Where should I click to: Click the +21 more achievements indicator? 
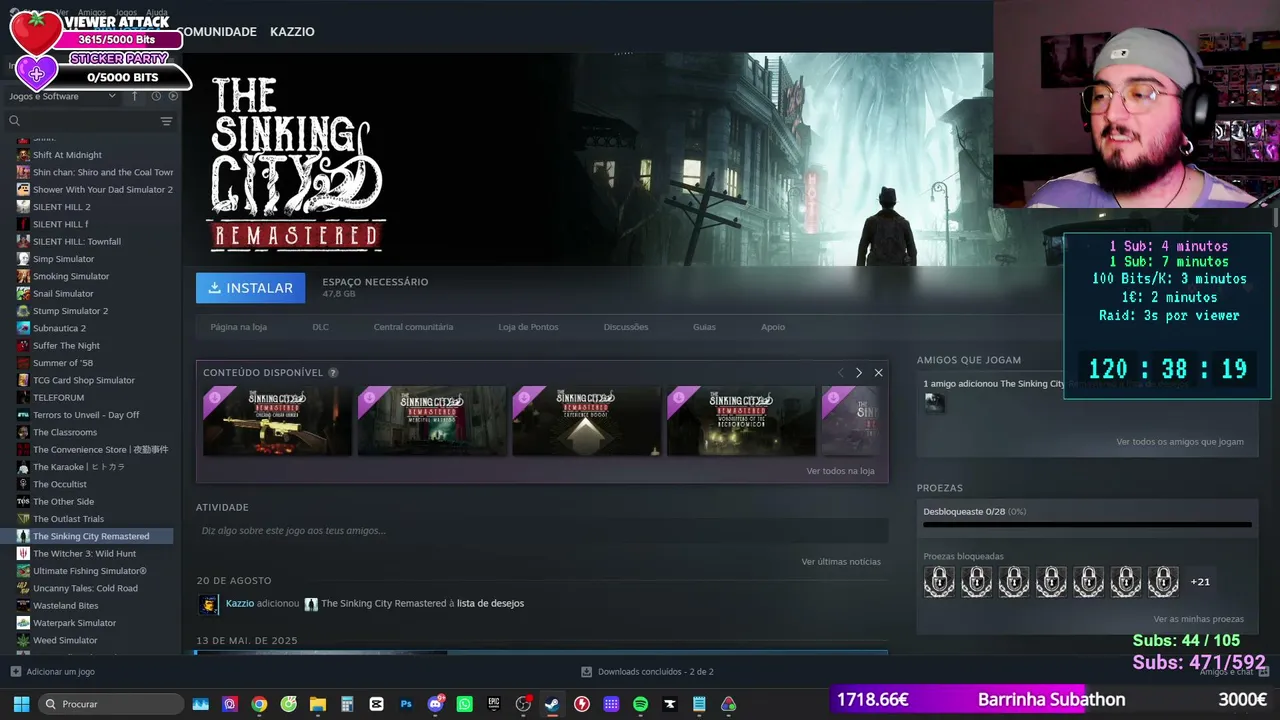(1200, 582)
